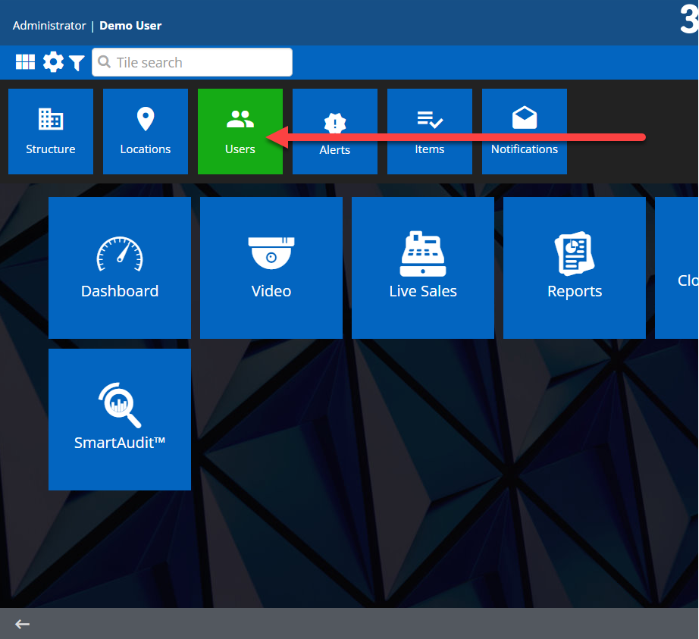This screenshot has width=699, height=639.
Task: Launch the Dashboard gauge tile
Action: pyautogui.click(x=119, y=267)
